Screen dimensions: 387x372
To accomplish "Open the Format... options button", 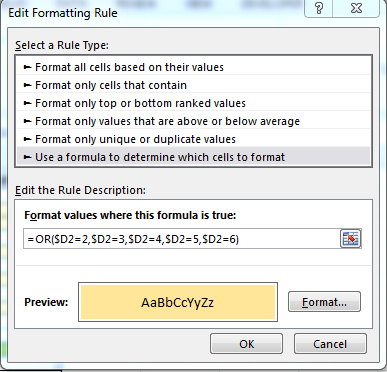I will click(x=324, y=302).
